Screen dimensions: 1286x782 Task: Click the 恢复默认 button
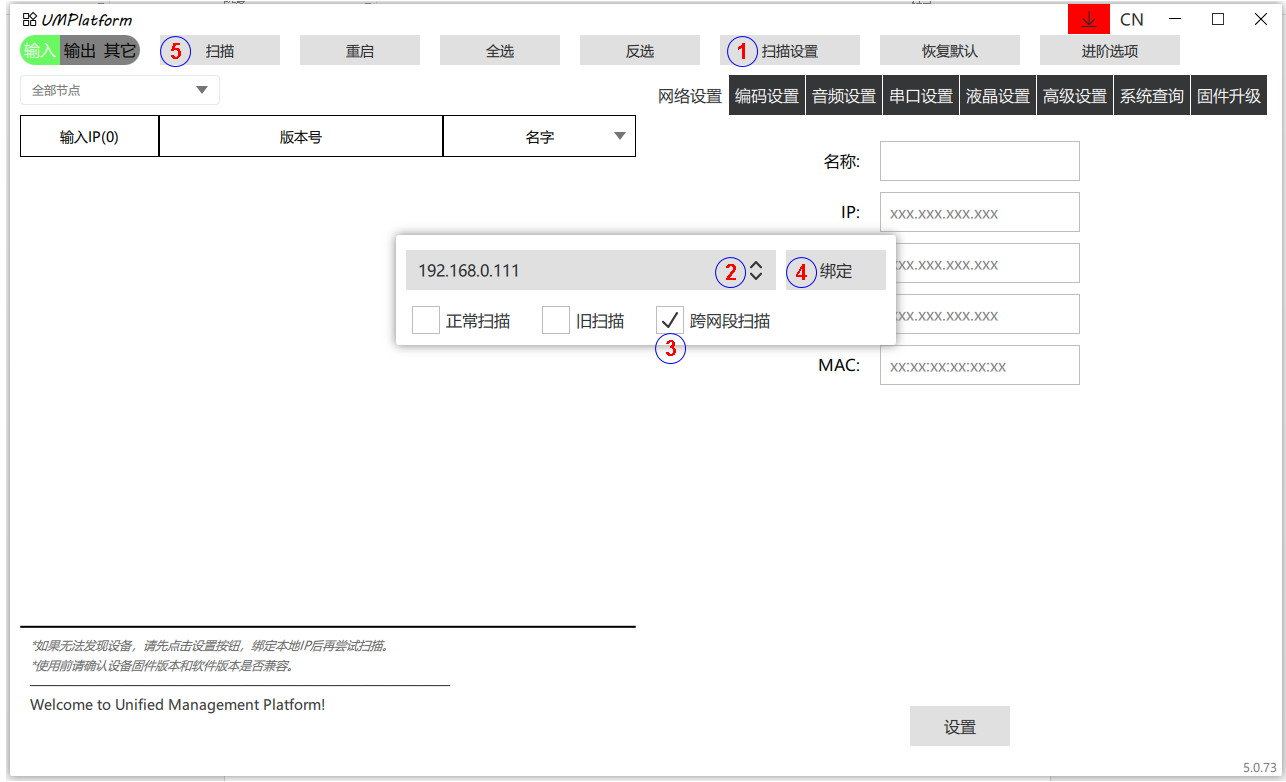pyautogui.click(x=950, y=51)
